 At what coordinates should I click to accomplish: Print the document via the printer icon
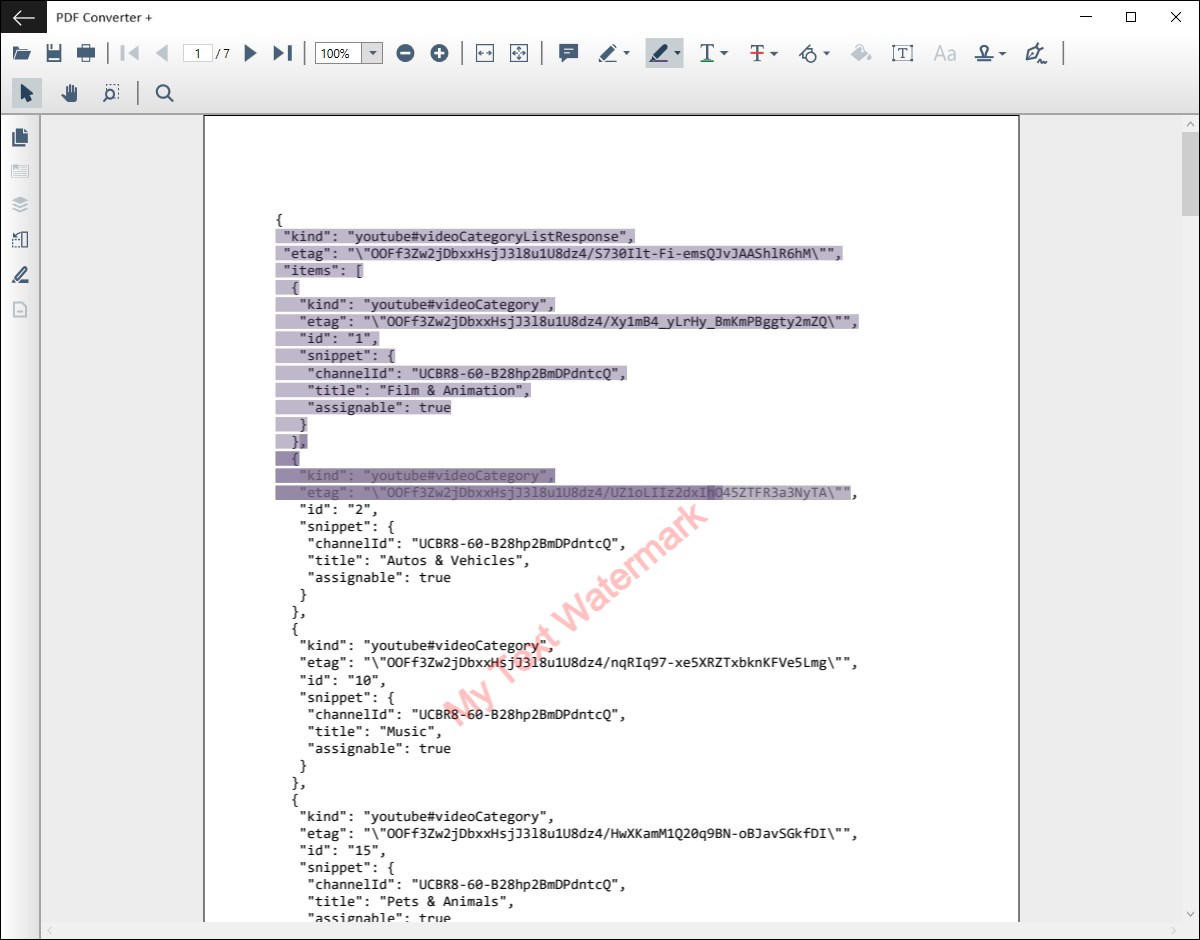pyautogui.click(x=87, y=53)
